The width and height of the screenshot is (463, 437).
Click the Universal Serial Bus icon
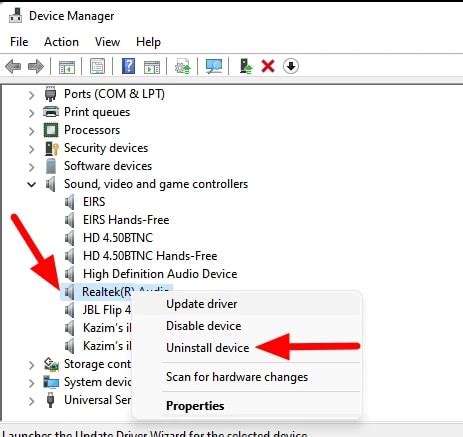(50, 400)
